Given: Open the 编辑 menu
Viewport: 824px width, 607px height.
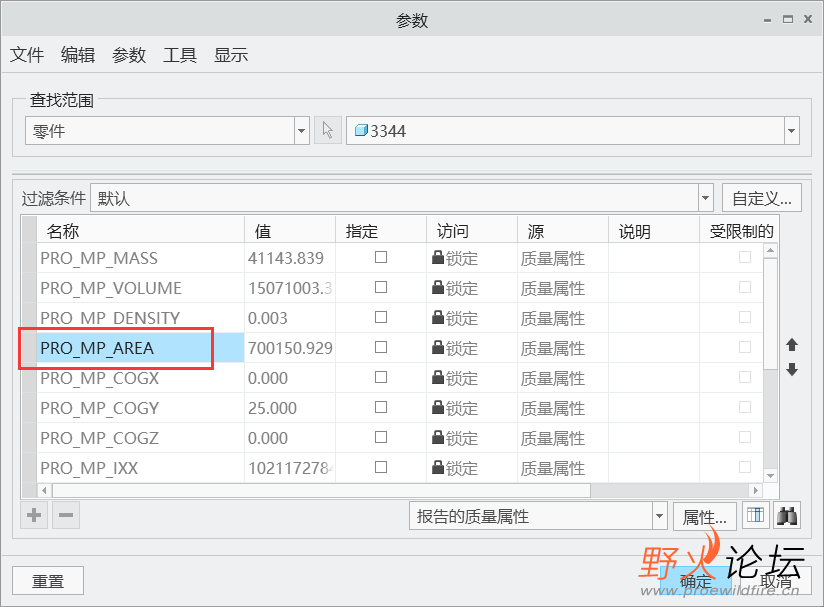Looking at the screenshot, I should (x=78, y=55).
